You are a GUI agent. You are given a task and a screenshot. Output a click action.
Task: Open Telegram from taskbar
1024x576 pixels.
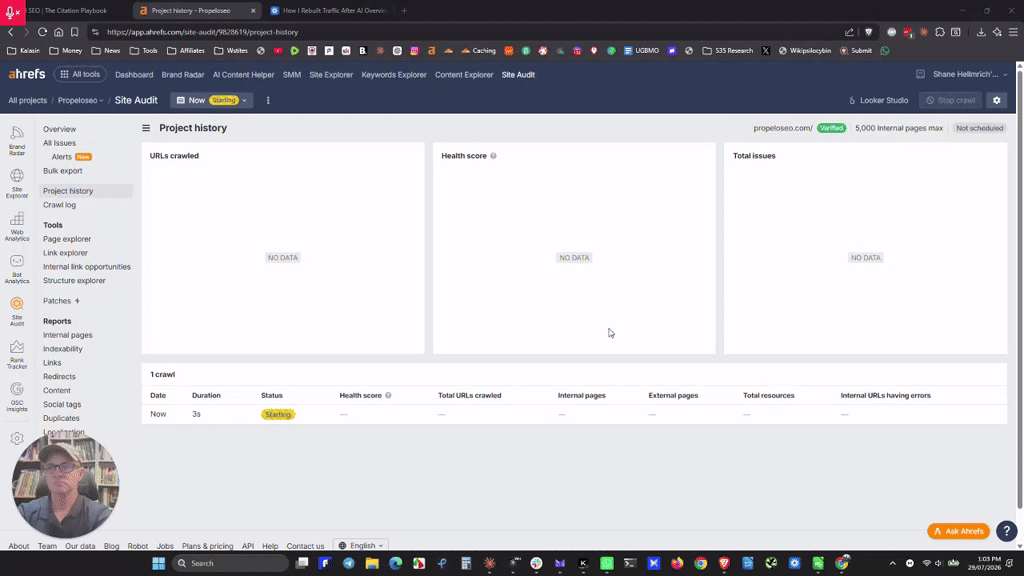(349, 563)
